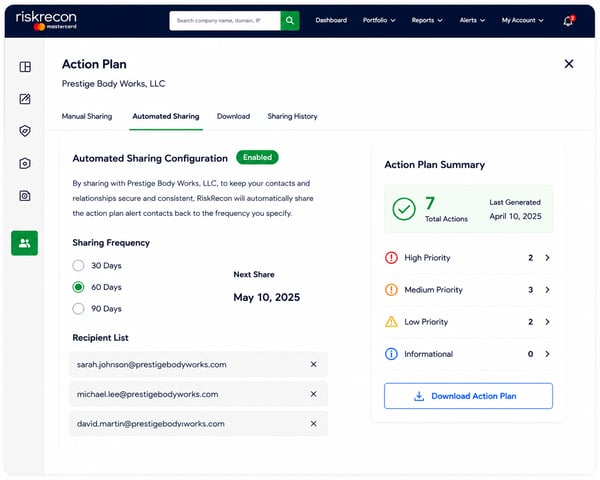This screenshot has width=600, height=480.
Task: Open the green people sidebar icon
Action: click(x=24, y=243)
